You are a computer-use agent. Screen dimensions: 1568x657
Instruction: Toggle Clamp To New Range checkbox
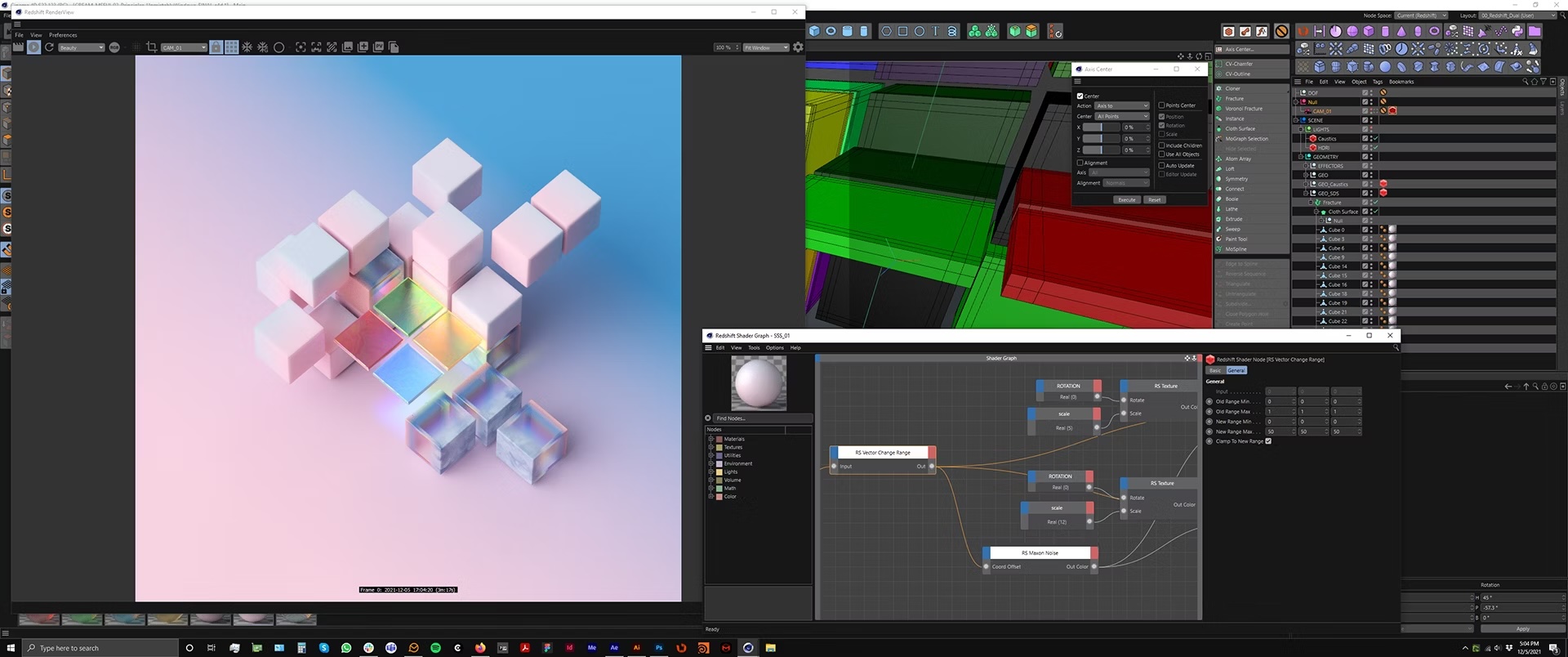pos(1268,441)
